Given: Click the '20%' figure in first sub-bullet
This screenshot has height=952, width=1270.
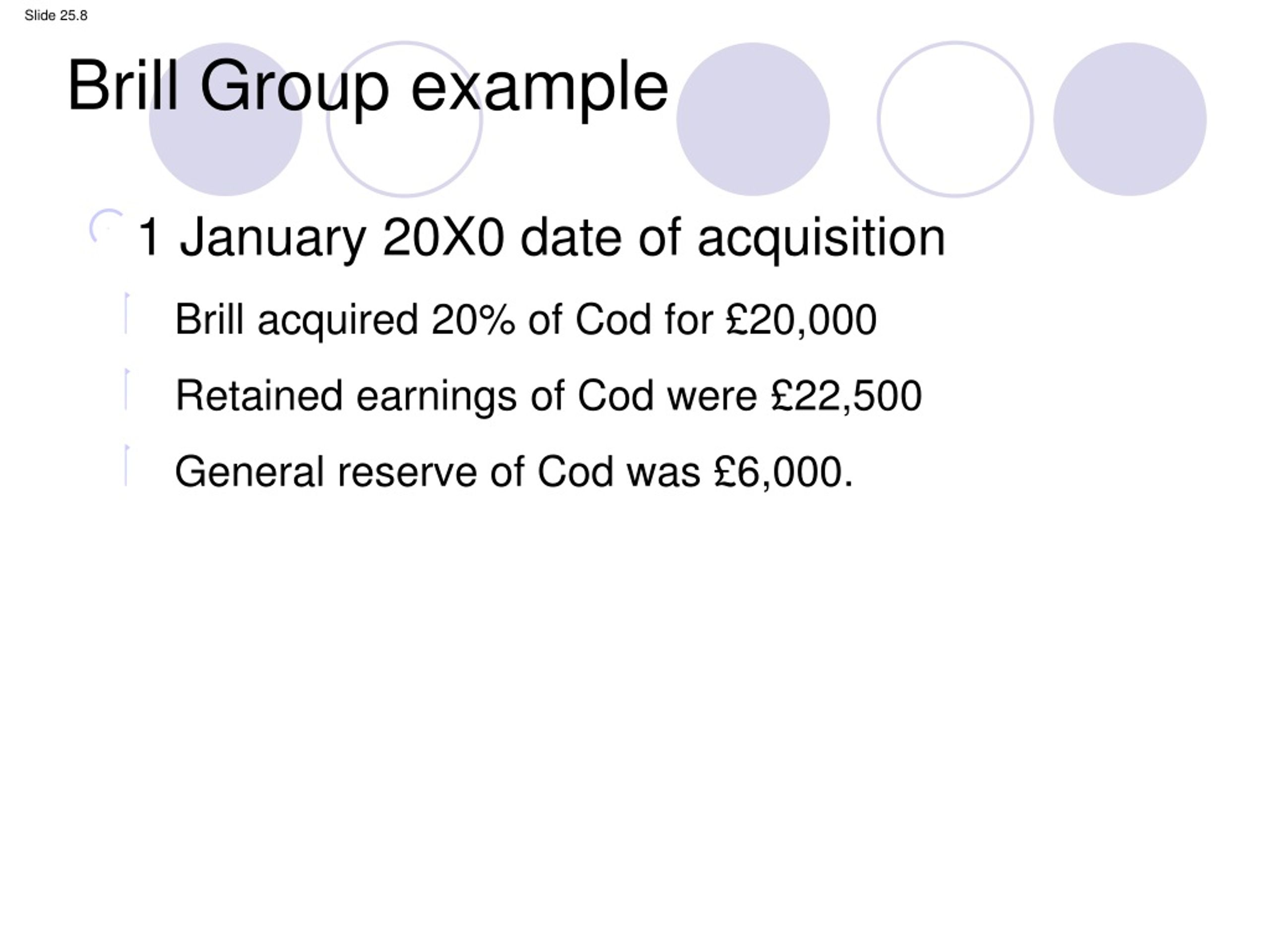Looking at the screenshot, I should point(473,320).
